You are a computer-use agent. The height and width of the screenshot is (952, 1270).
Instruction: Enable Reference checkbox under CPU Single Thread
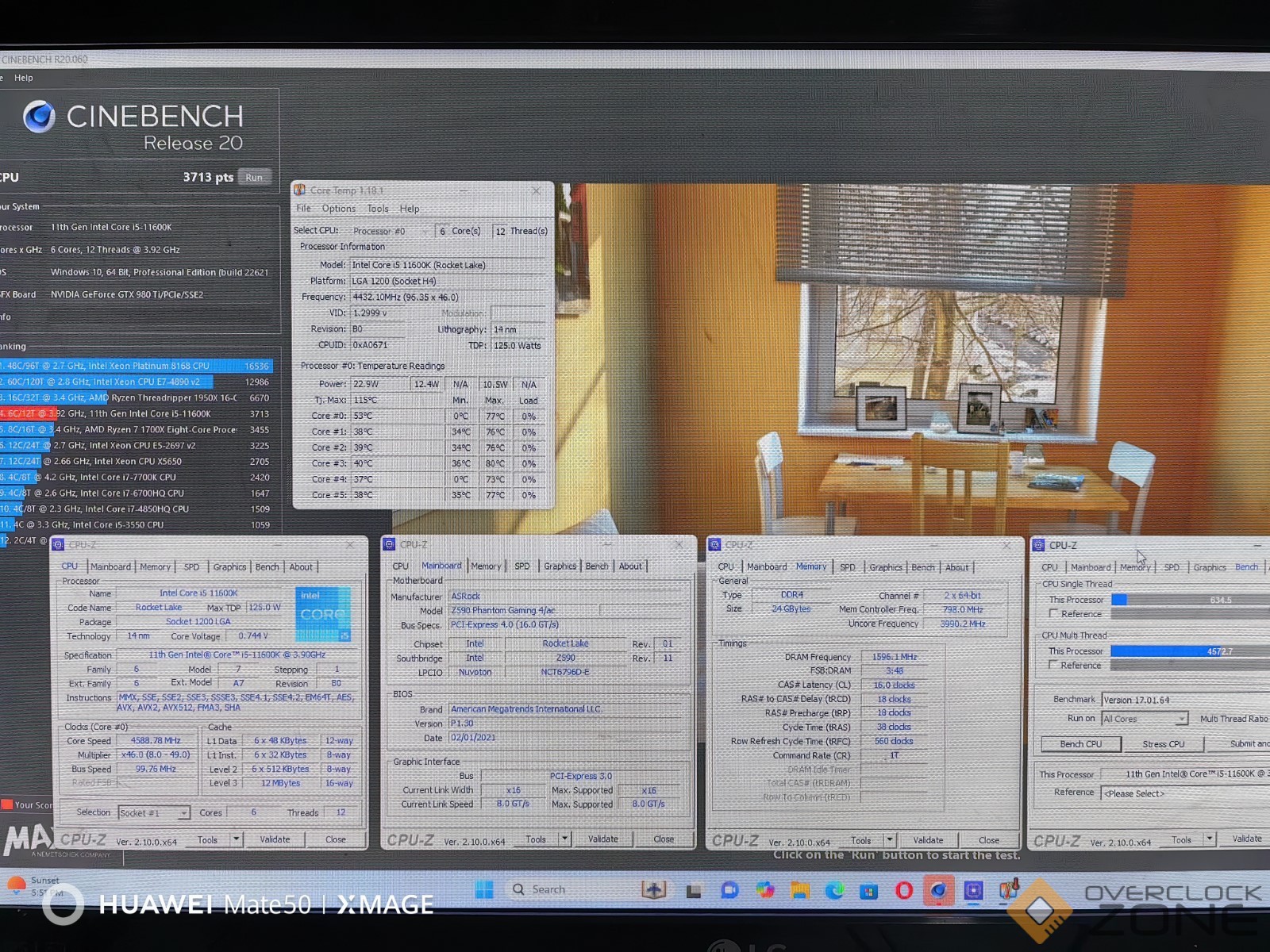pyautogui.click(x=1053, y=613)
